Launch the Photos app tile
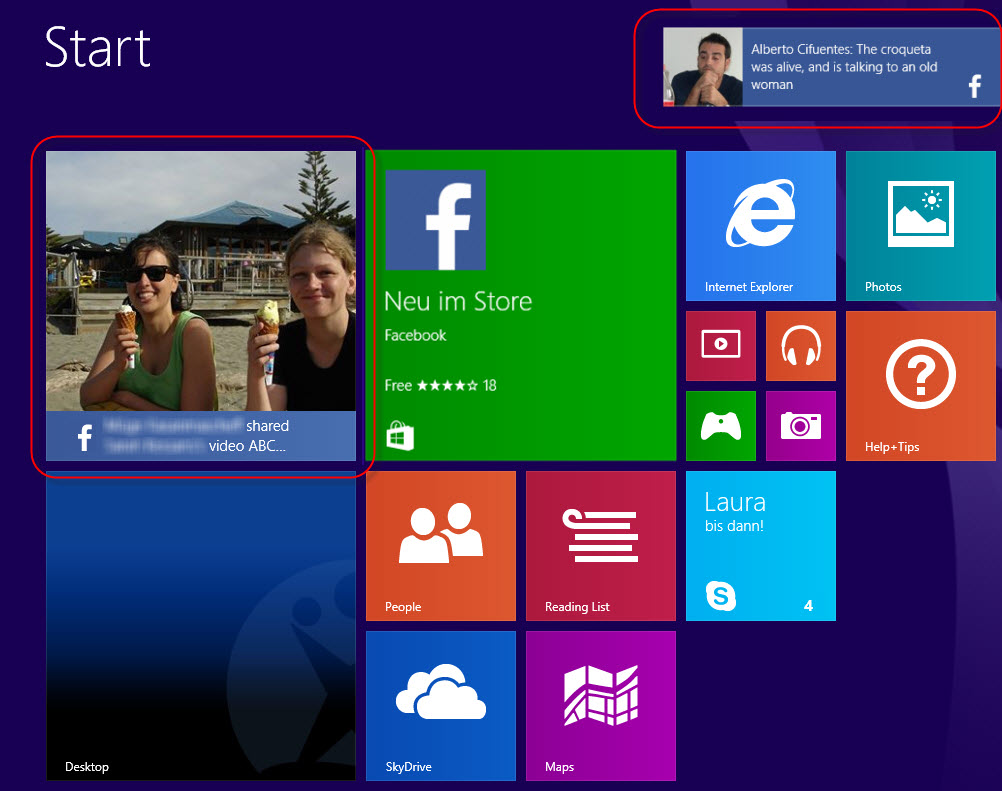The width and height of the screenshot is (1002, 791). pos(920,225)
